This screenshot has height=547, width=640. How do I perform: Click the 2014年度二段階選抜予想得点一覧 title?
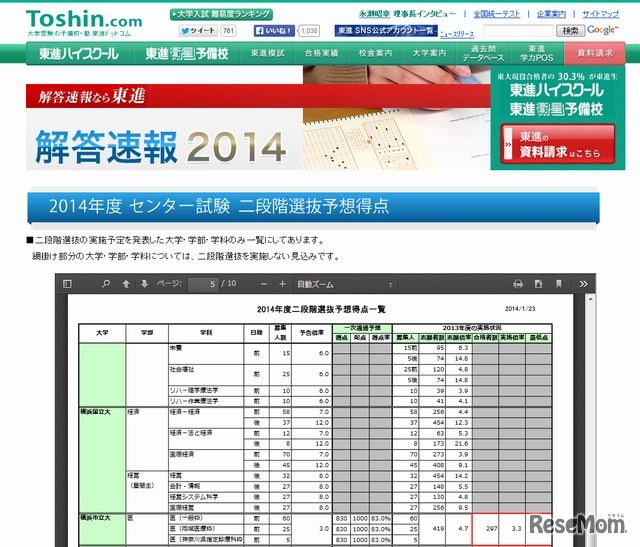[321, 309]
